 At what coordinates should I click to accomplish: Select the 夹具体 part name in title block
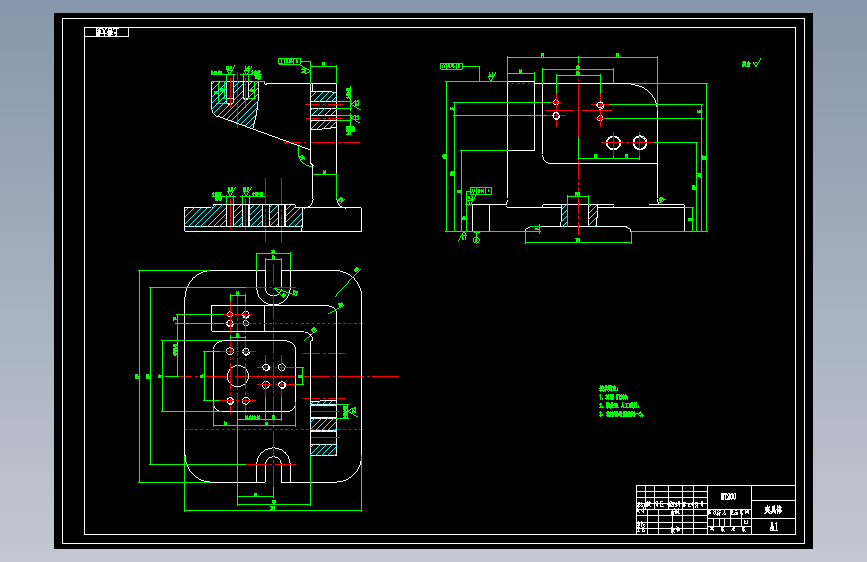coord(773,509)
